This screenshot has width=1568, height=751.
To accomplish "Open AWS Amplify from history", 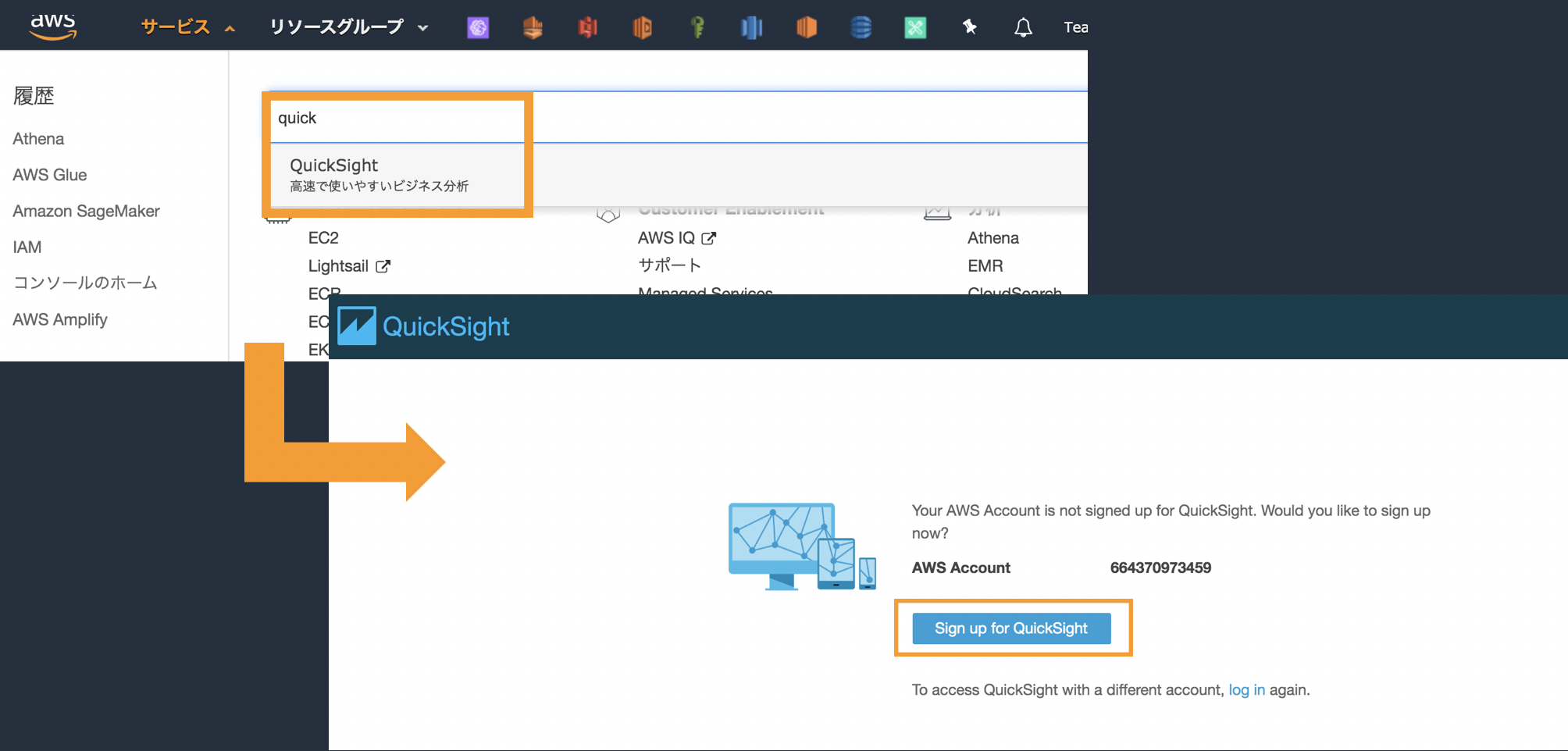I will tap(59, 319).
